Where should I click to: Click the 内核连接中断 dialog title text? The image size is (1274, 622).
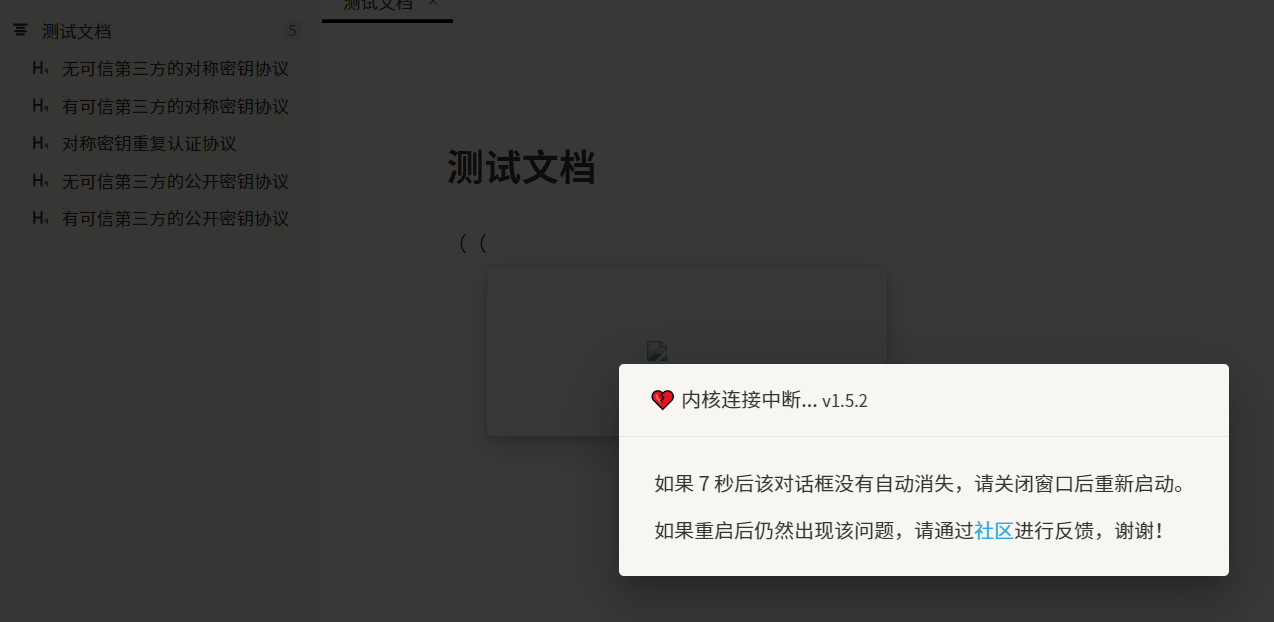(750, 400)
